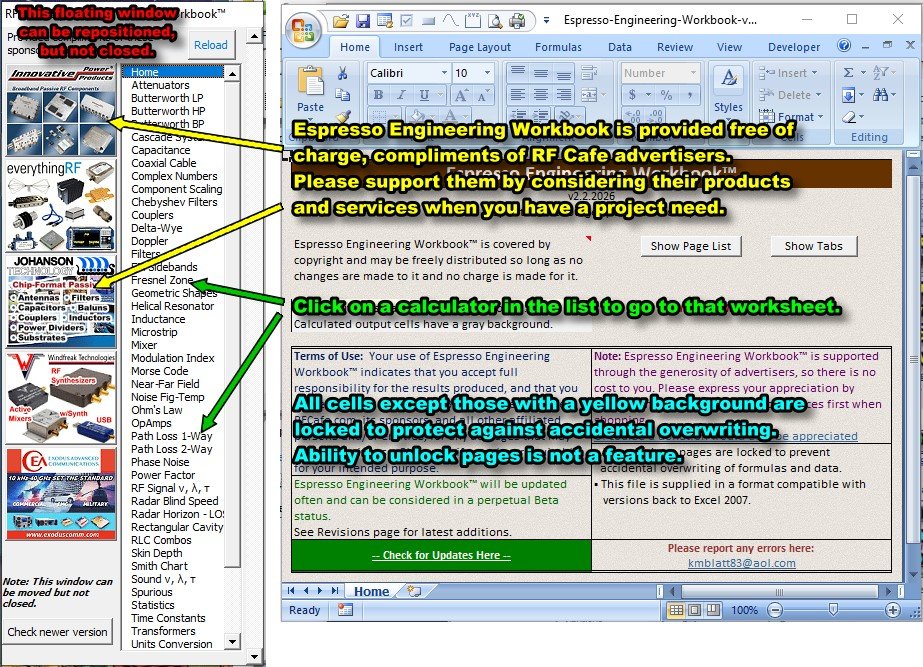Click the Check for Updates Here link
Image resolution: width=923 pixels, height=667 pixels.
[441, 555]
